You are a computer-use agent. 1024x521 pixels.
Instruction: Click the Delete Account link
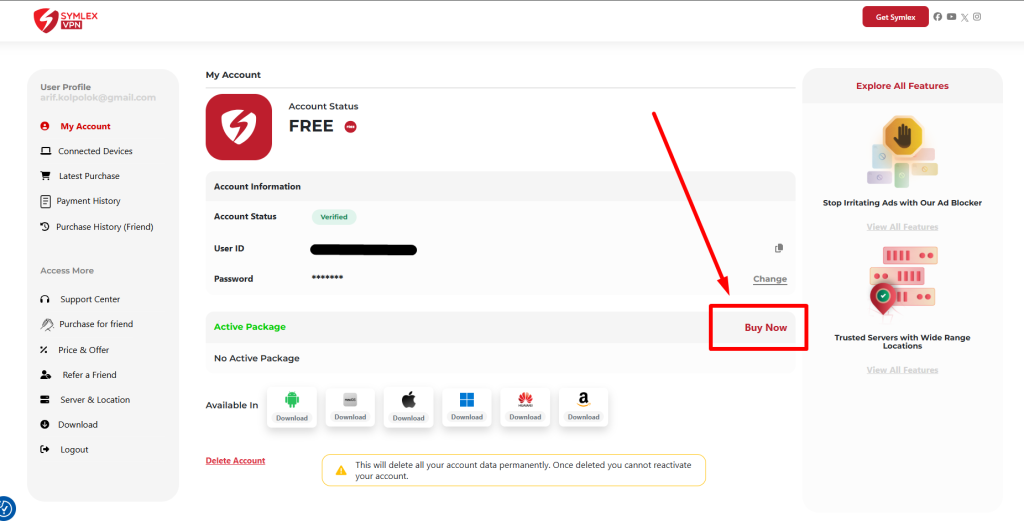click(x=235, y=461)
